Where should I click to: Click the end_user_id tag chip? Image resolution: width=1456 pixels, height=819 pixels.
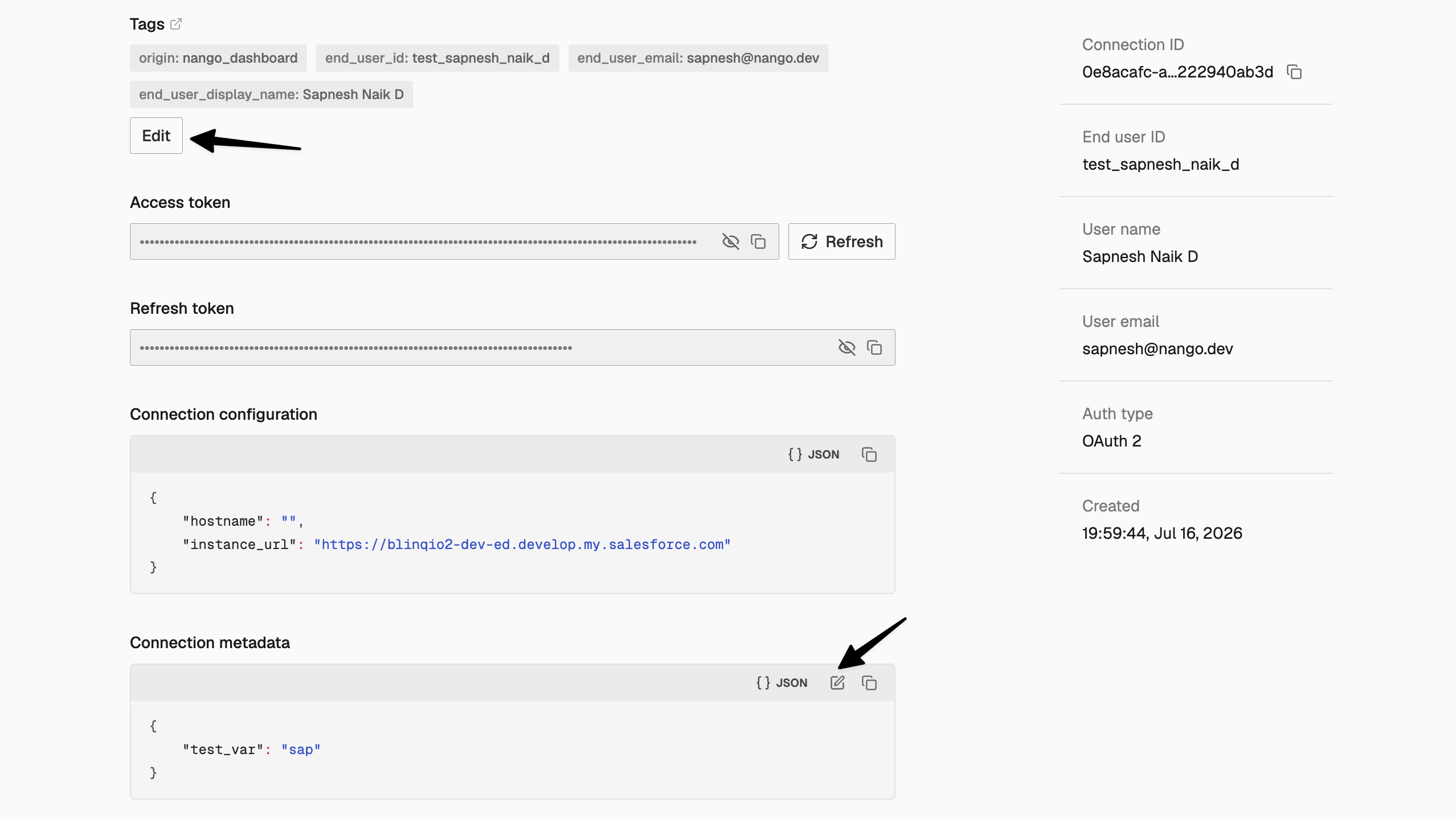click(x=437, y=58)
